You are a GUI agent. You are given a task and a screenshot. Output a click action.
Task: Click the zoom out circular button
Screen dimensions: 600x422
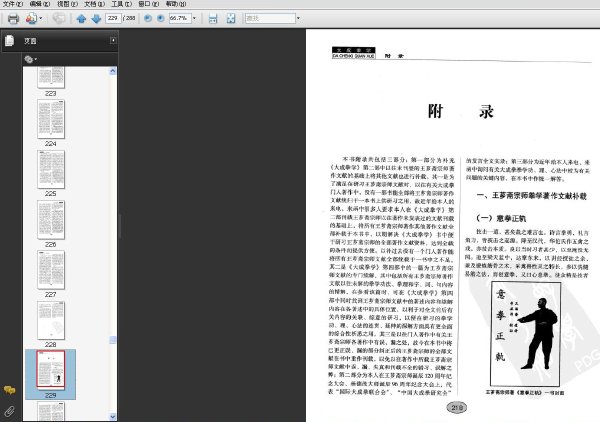coord(148,18)
